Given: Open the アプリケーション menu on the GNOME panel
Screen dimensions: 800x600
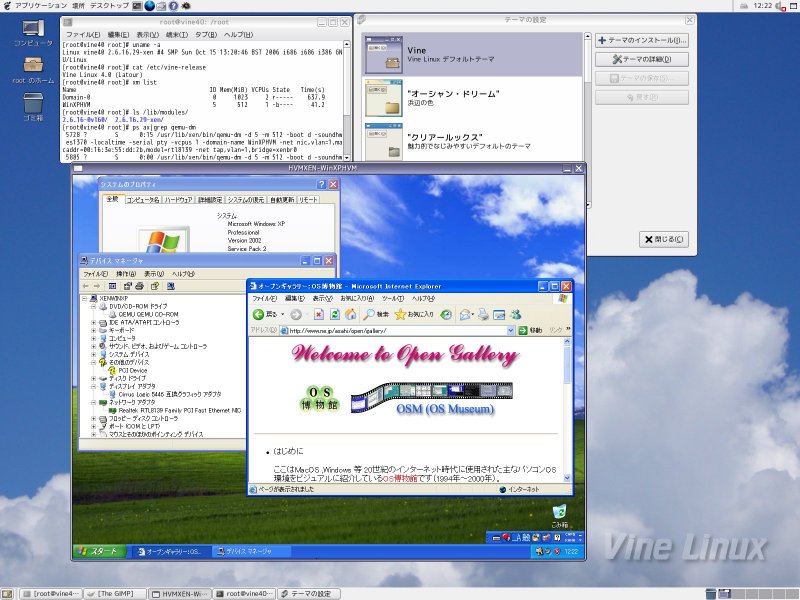Looking at the screenshot, I should click(40, 6).
